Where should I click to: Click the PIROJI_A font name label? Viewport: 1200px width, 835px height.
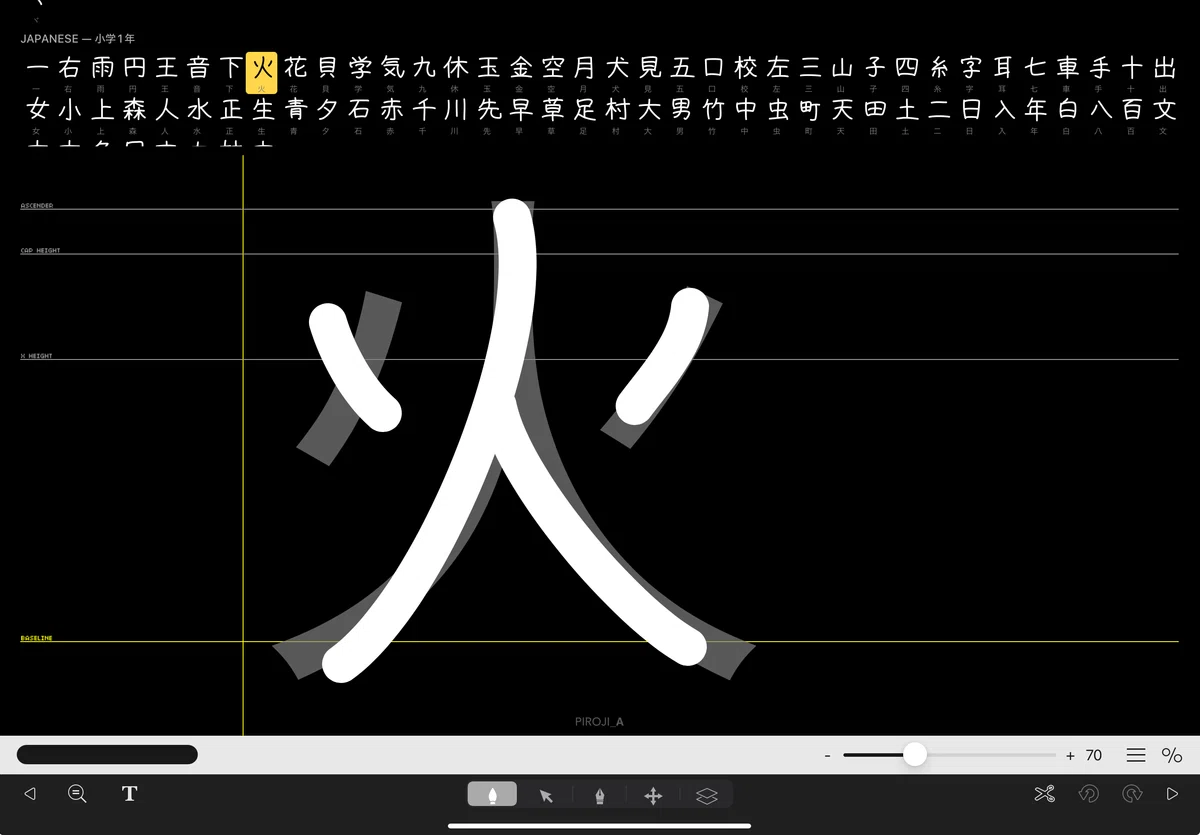pos(600,722)
